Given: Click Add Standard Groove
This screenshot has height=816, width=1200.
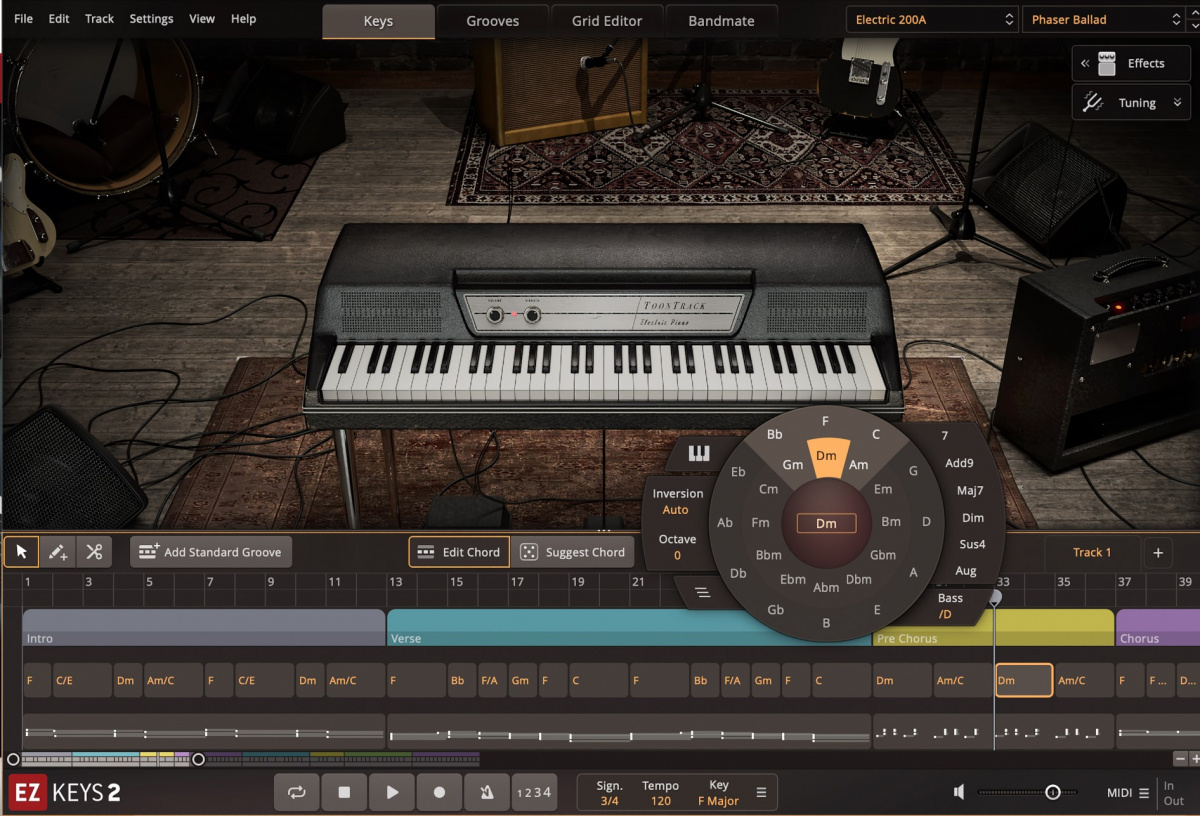Looking at the screenshot, I should pyautogui.click(x=210, y=551).
